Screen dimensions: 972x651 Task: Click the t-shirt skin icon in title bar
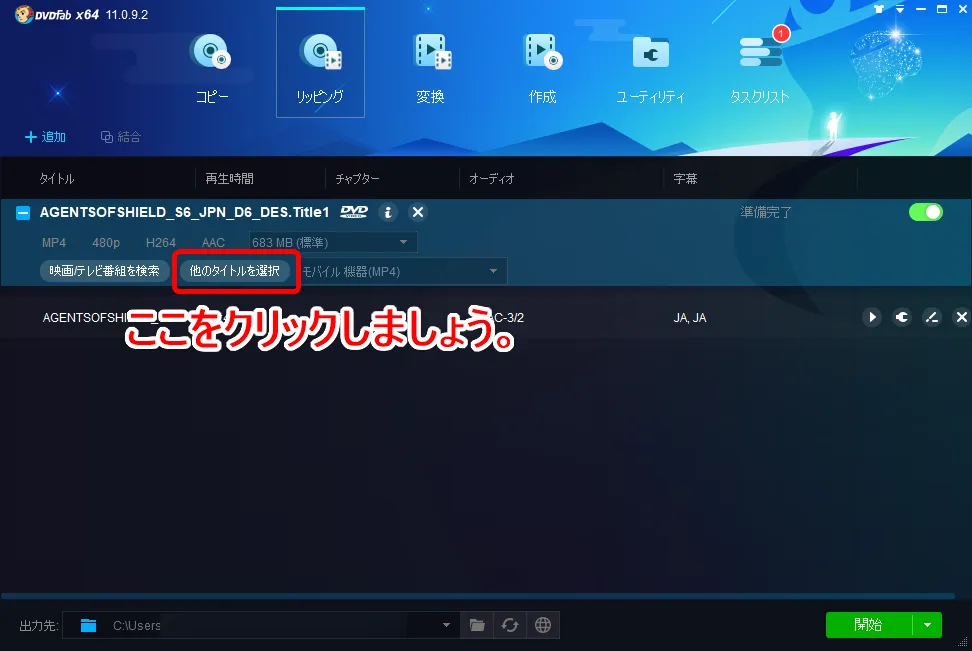tap(878, 9)
